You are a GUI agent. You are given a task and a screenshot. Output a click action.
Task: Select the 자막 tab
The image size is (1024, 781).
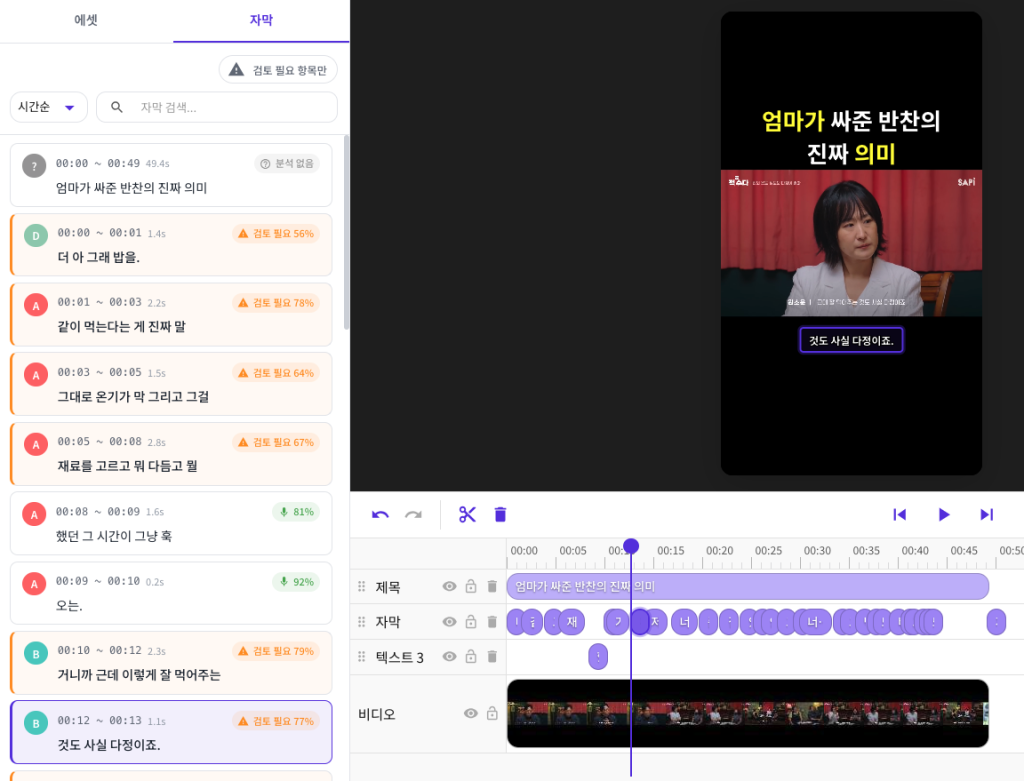261,20
